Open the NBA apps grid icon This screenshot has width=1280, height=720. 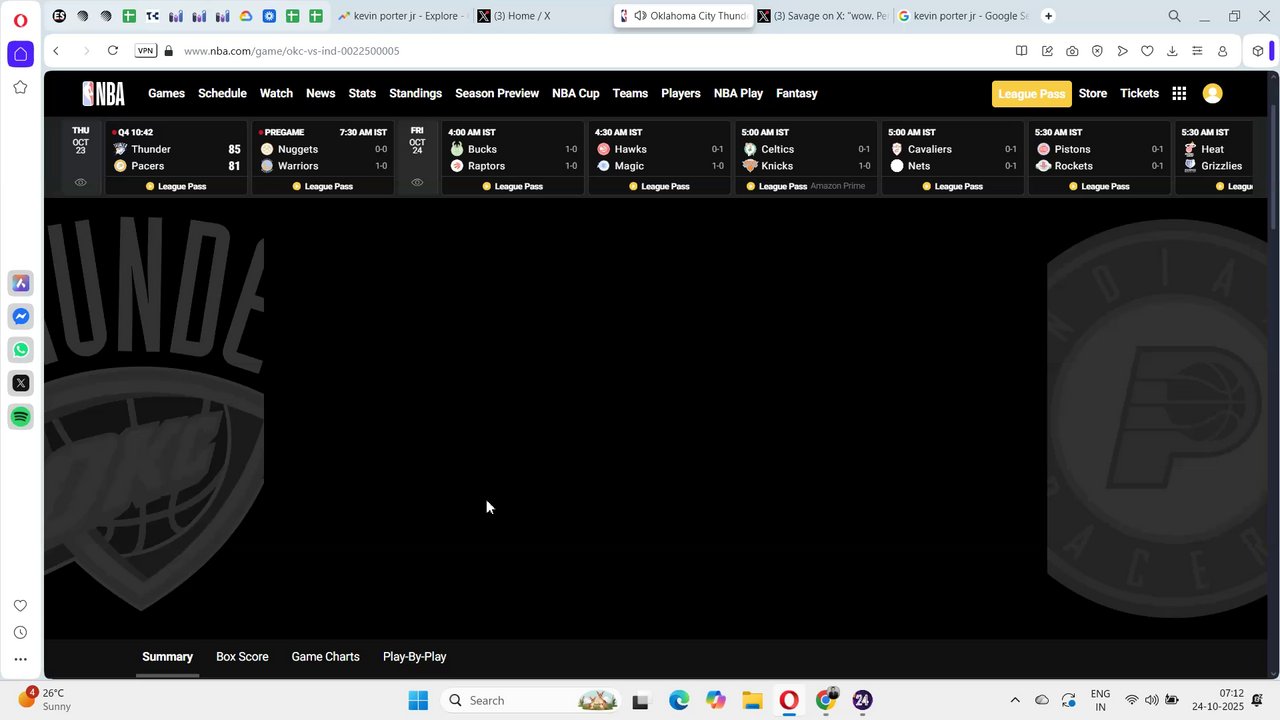1179,93
